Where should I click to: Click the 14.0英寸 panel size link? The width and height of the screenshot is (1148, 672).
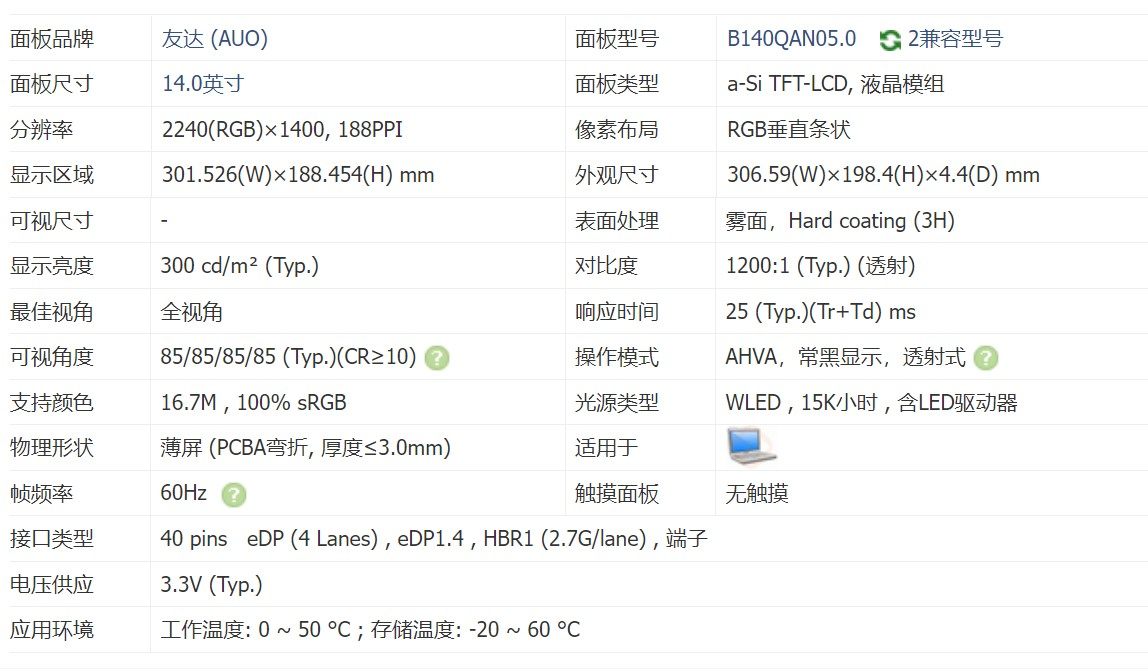point(203,84)
